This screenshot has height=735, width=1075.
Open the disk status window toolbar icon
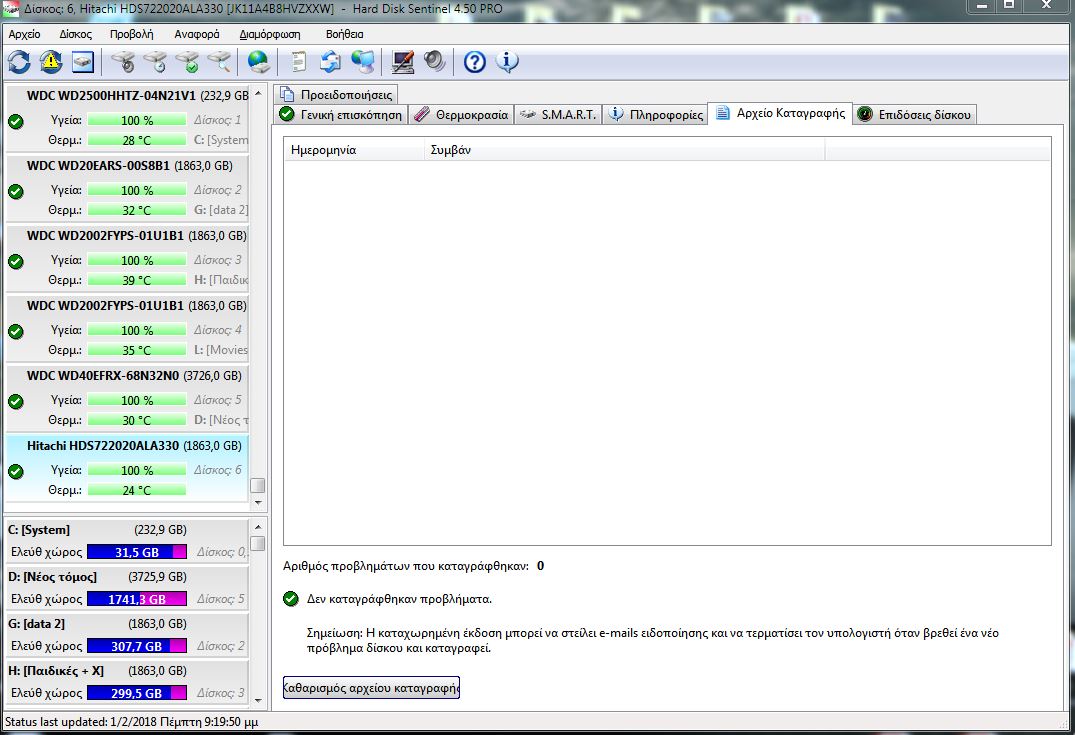point(83,62)
